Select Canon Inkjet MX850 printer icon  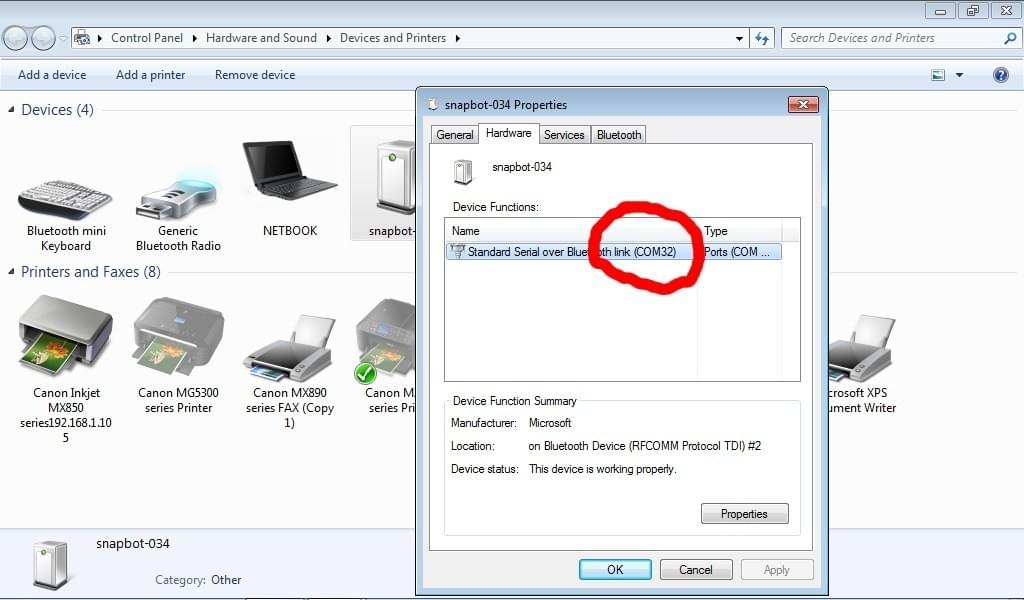pos(65,338)
